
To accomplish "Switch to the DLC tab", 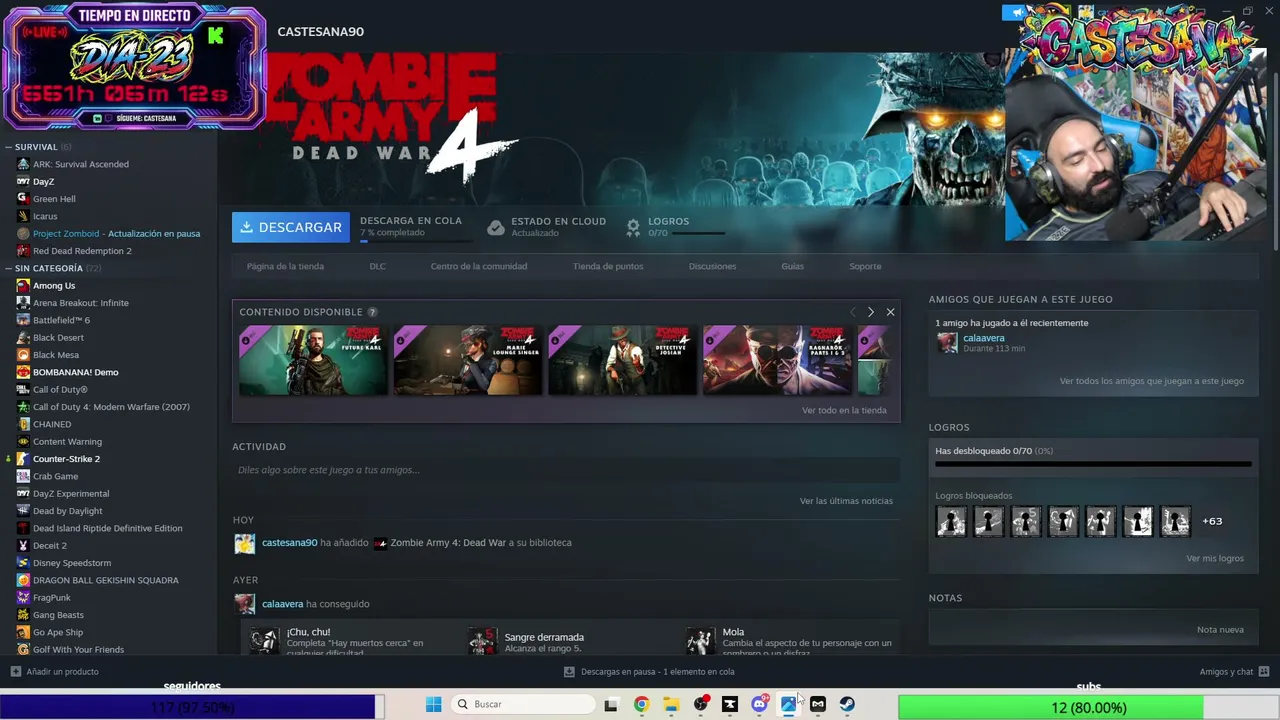I will pos(377,266).
